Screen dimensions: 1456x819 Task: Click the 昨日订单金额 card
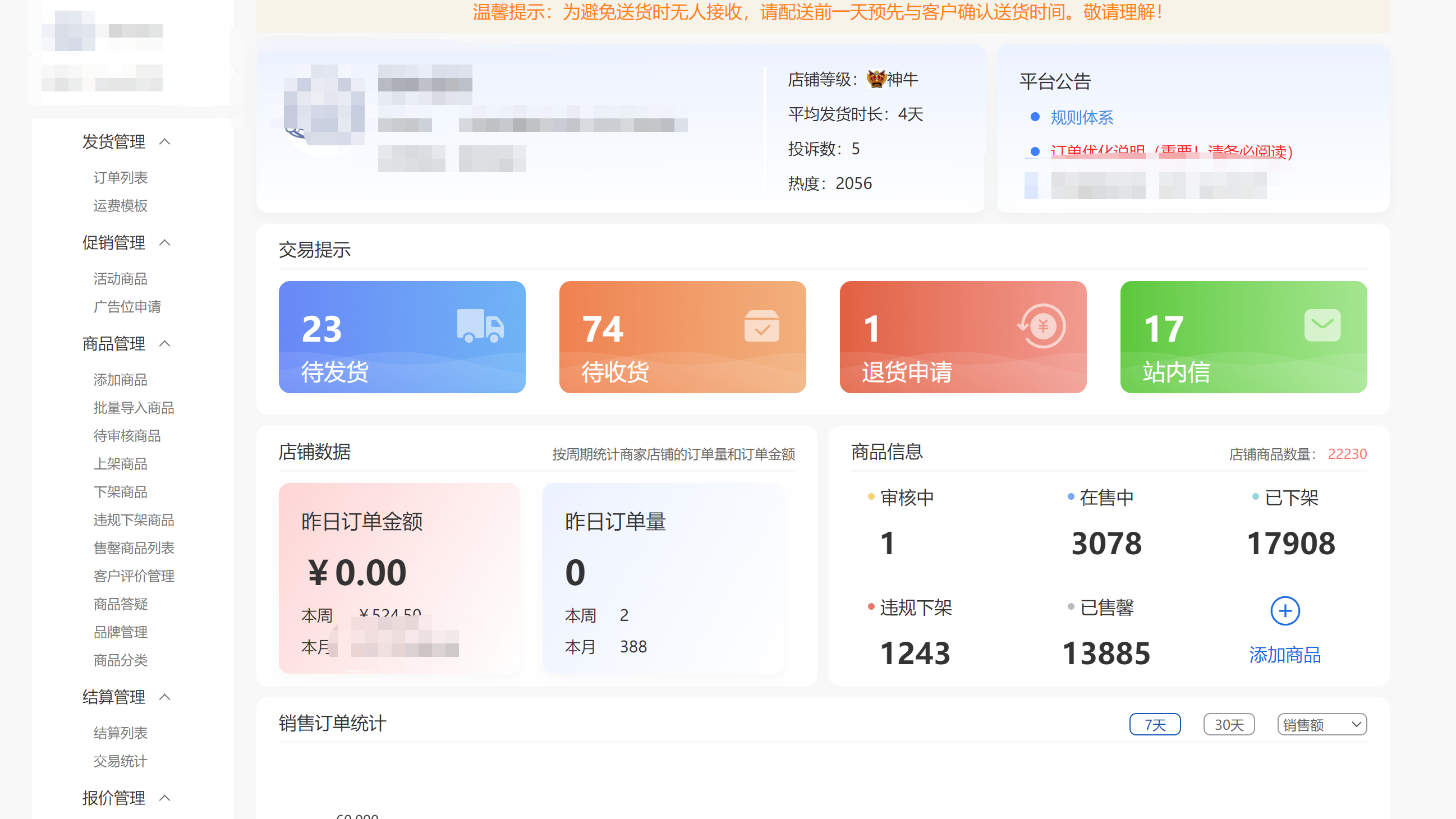[x=399, y=578]
